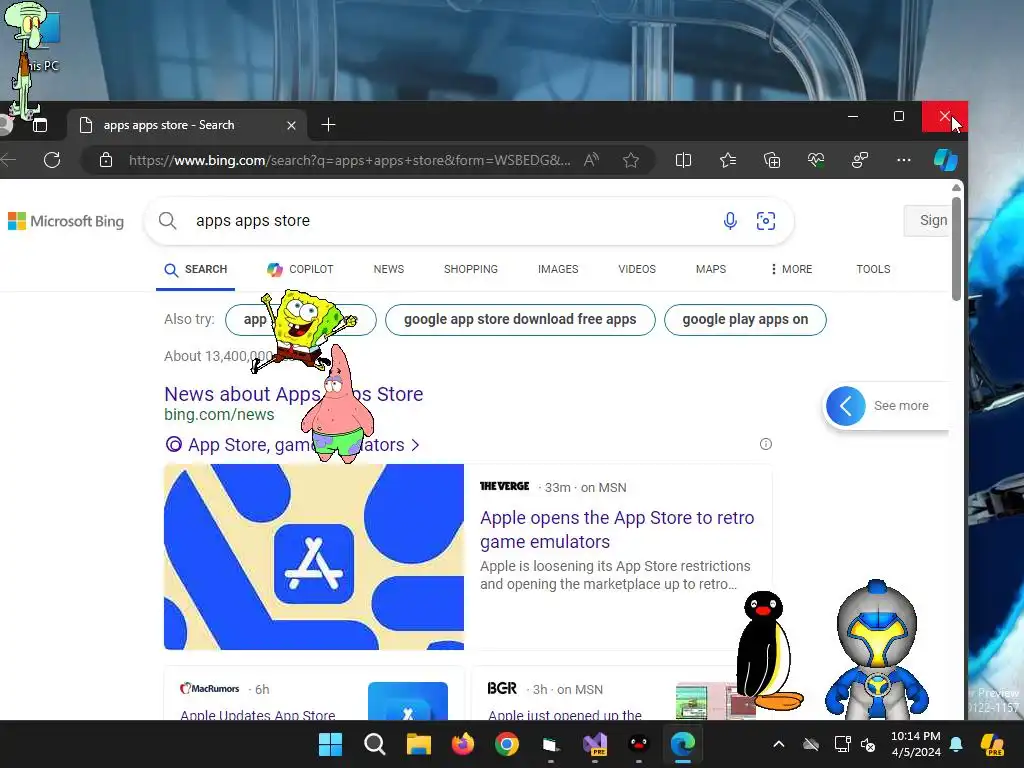The image size is (1024, 768).
Task: Click the Bing search magnifier icon
Action: [x=168, y=221]
